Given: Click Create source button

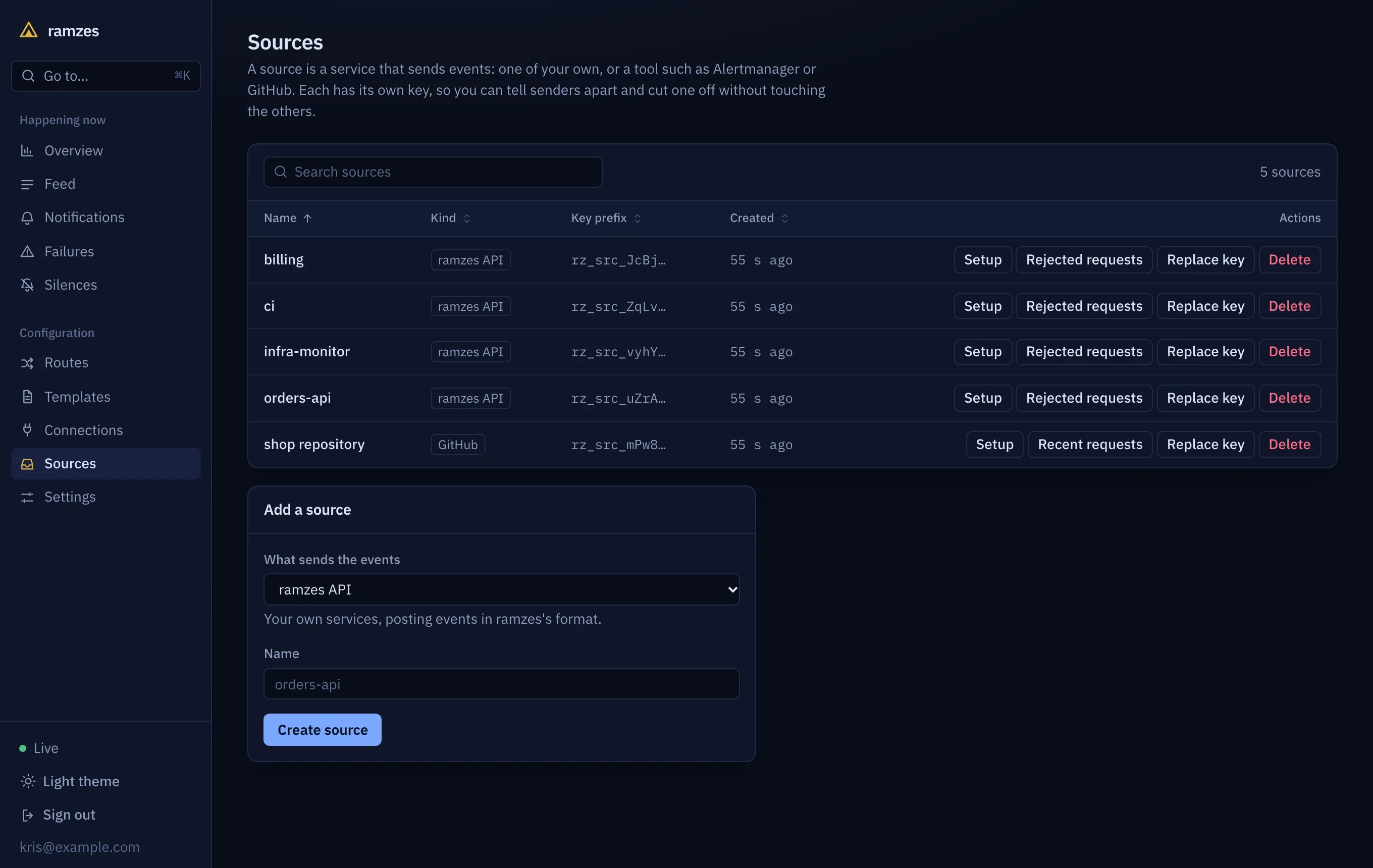Looking at the screenshot, I should (322, 730).
